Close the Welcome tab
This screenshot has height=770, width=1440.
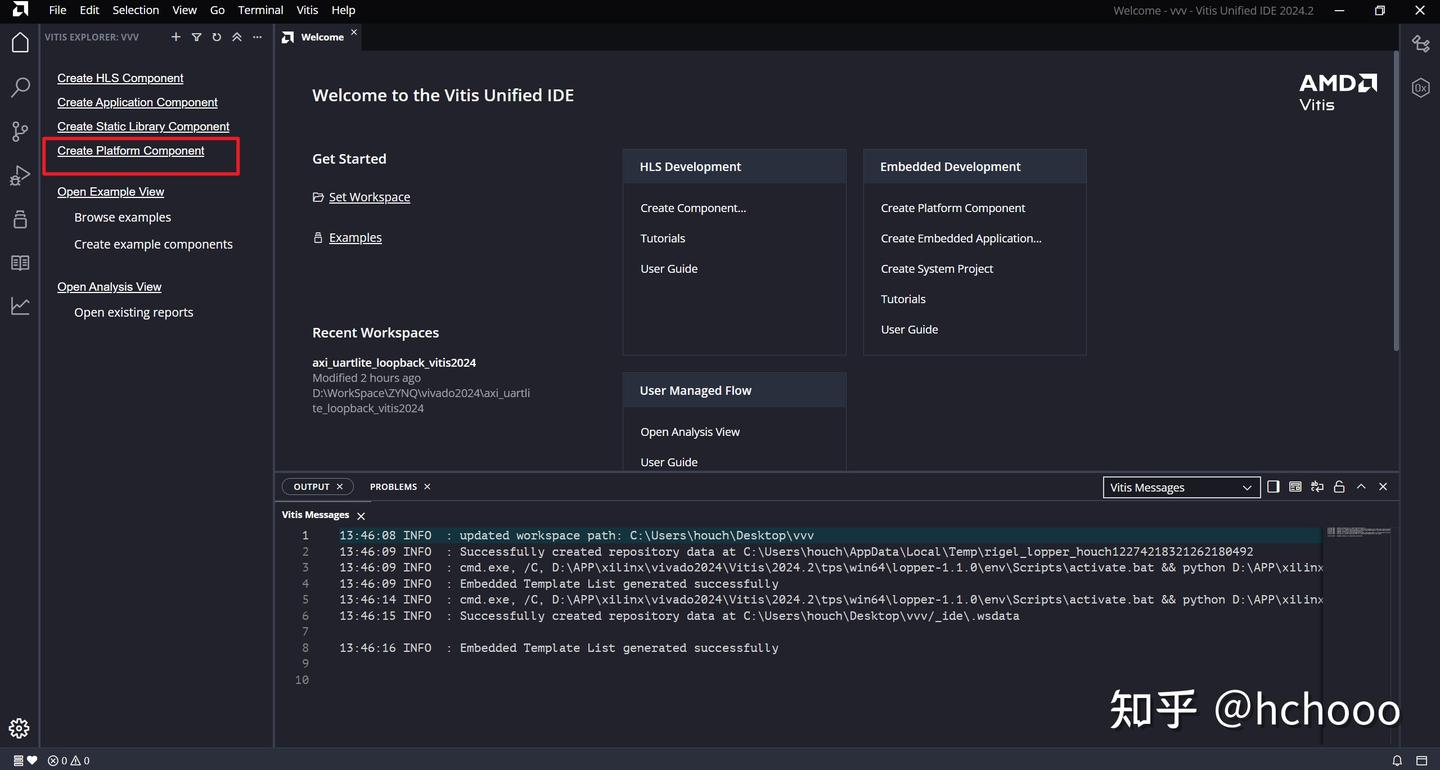(x=353, y=33)
